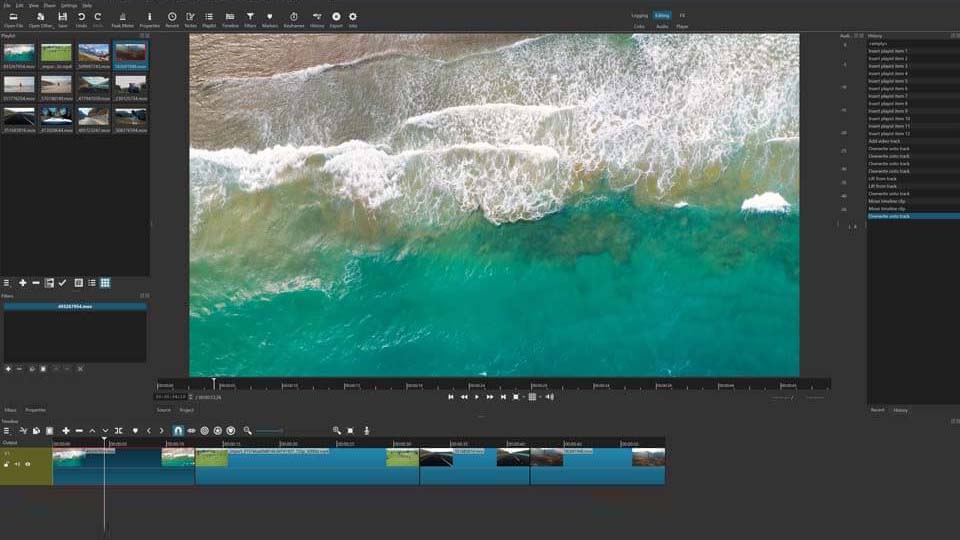Viewport: 960px width, 540px height.
Task: Zoom timeline to fit icon
Action: click(x=350, y=431)
